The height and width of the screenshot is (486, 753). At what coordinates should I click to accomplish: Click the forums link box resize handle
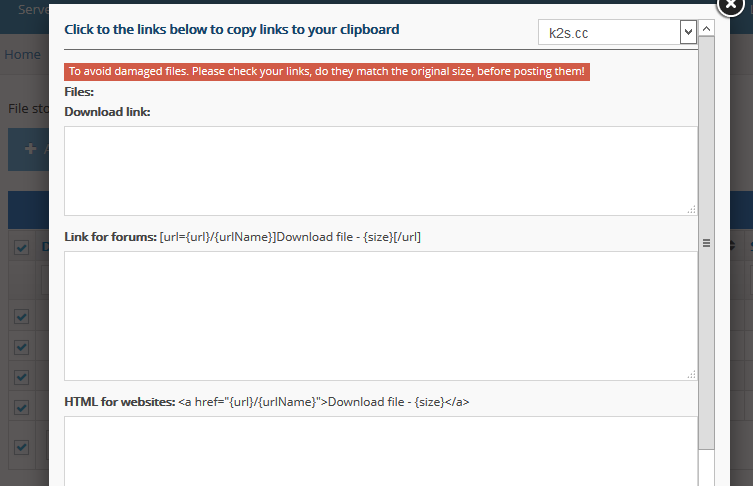point(691,374)
